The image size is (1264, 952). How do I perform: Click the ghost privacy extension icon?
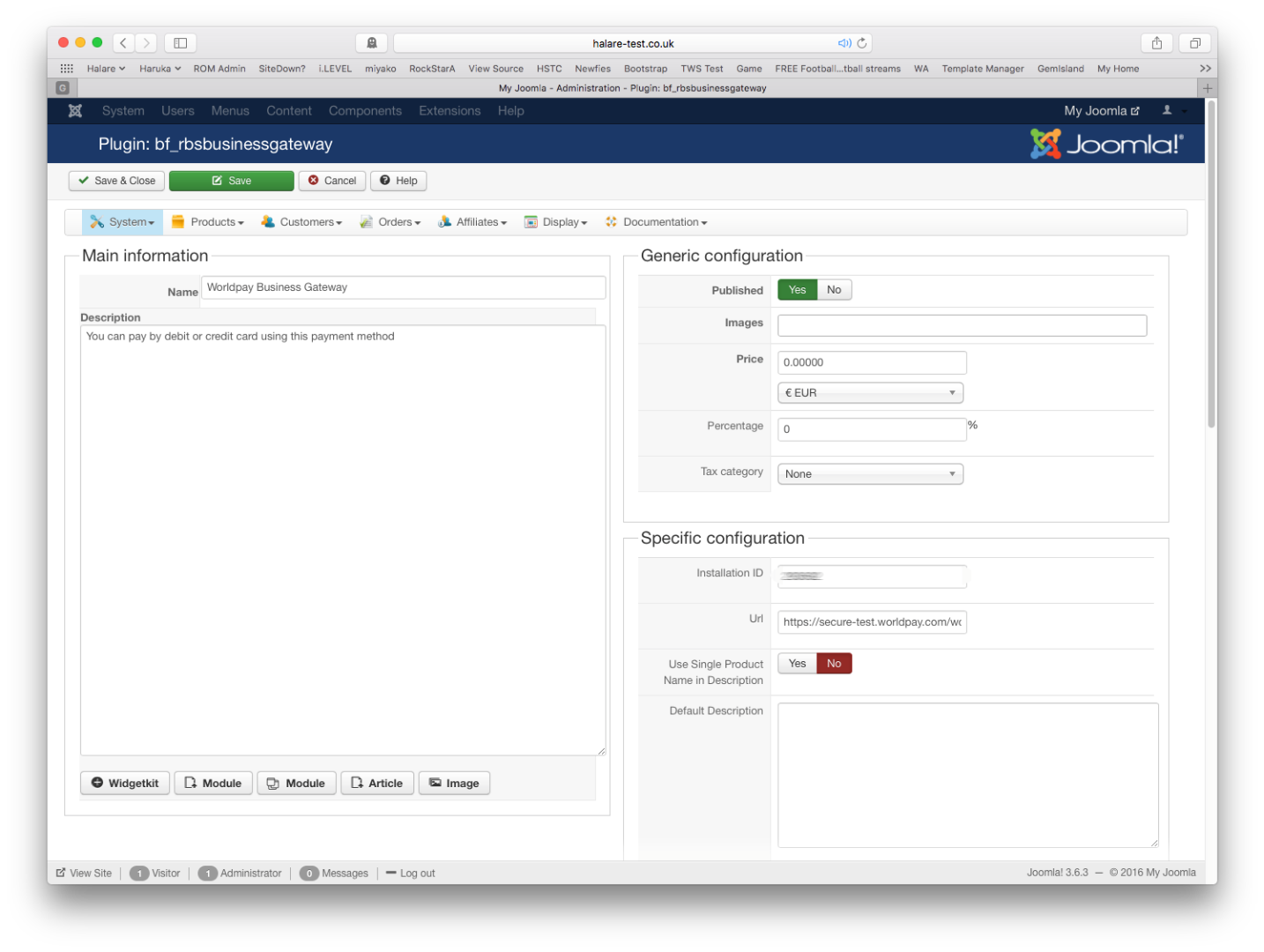(x=372, y=42)
